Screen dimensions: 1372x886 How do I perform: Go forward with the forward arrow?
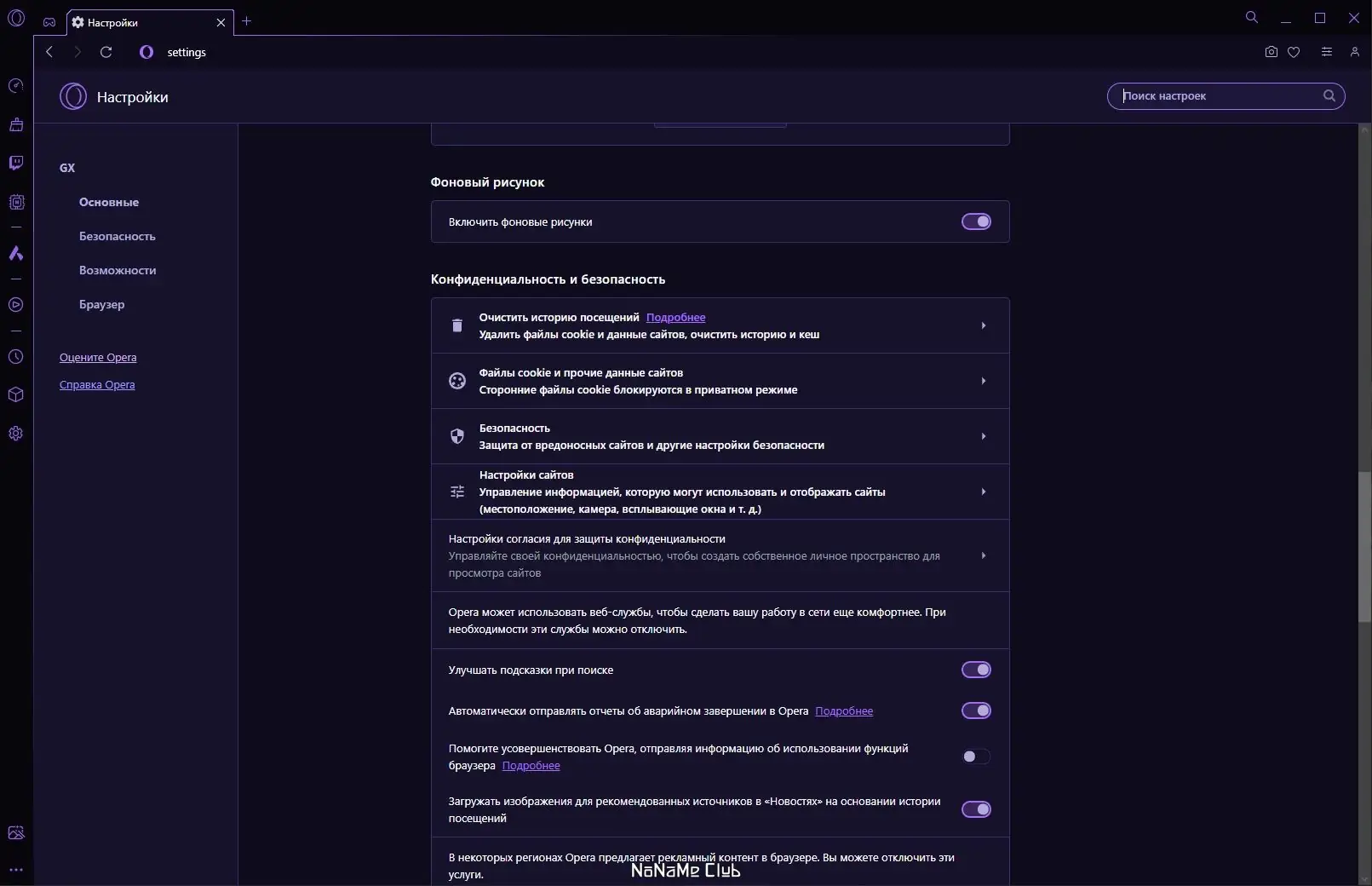[x=77, y=52]
